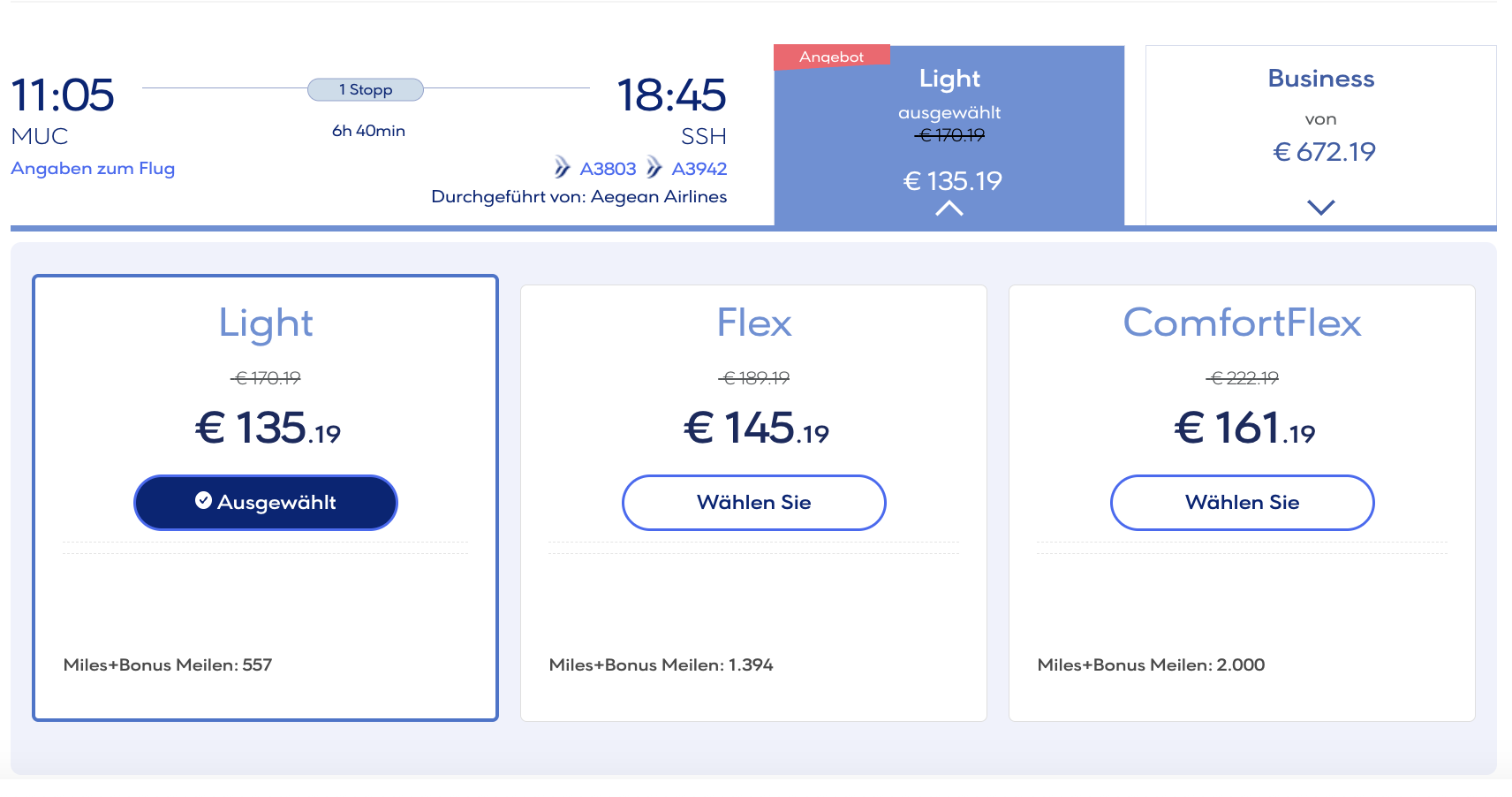Viewport: 1512px width, 797px height.
Task: Switch to the Business cabin tab heading
Action: coord(1320,79)
